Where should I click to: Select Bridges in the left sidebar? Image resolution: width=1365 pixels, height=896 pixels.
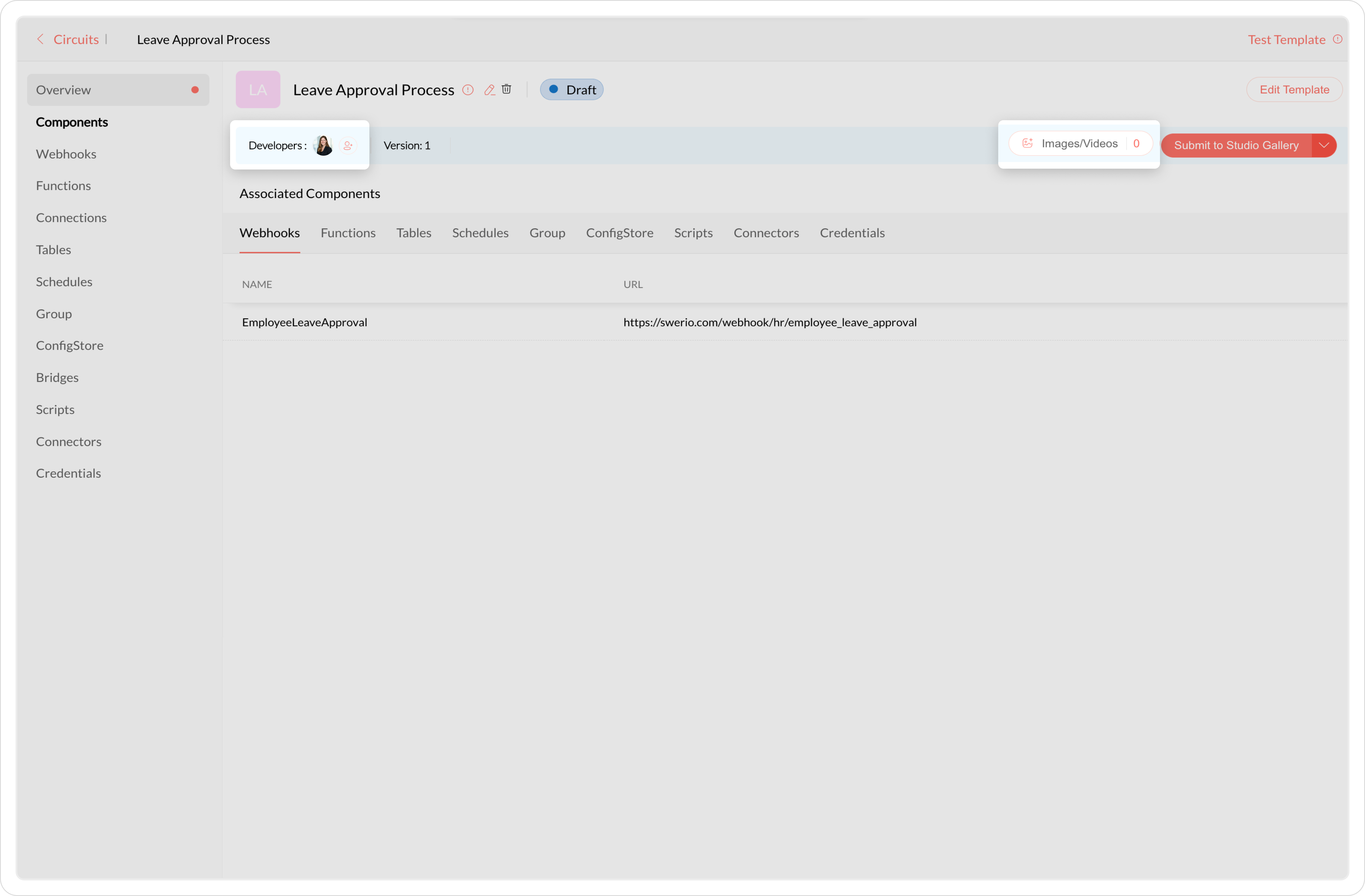[x=57, y=378]
